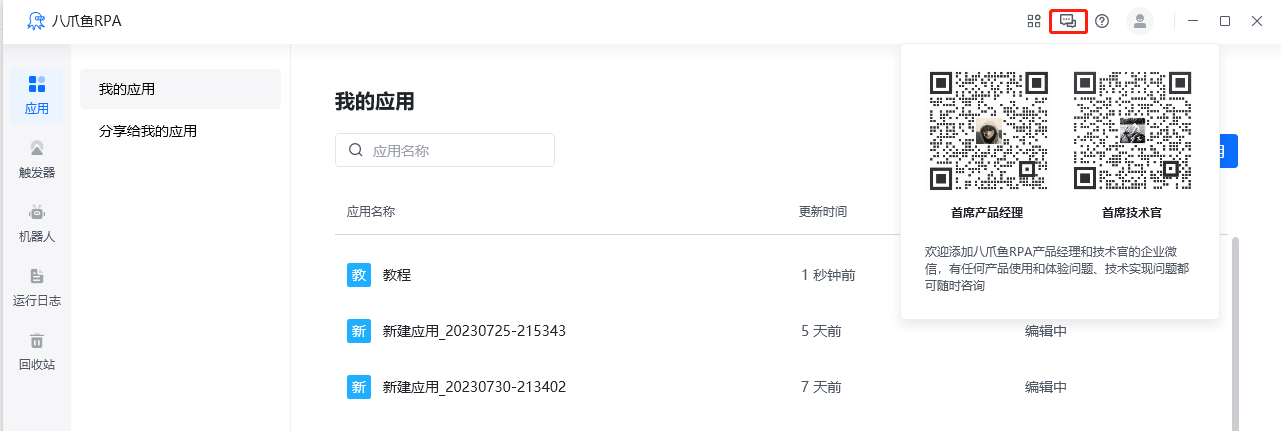Open the help question mark icon

tap(1102, 21)
